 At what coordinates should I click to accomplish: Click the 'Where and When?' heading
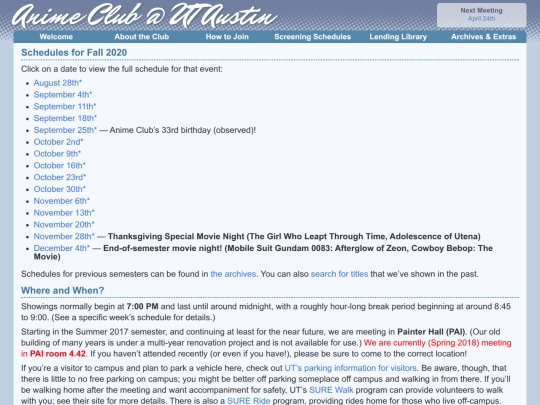pos(62,290)
